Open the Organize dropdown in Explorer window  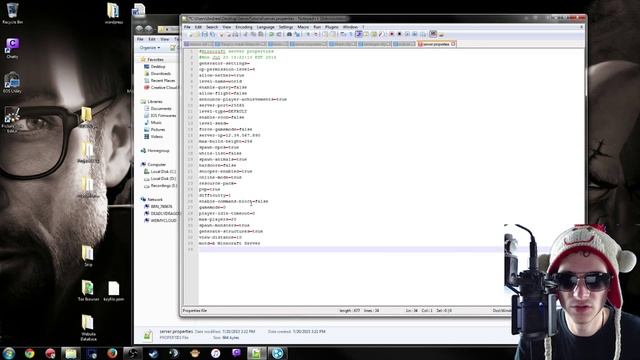pyautogui.click(x=150, y=48)
